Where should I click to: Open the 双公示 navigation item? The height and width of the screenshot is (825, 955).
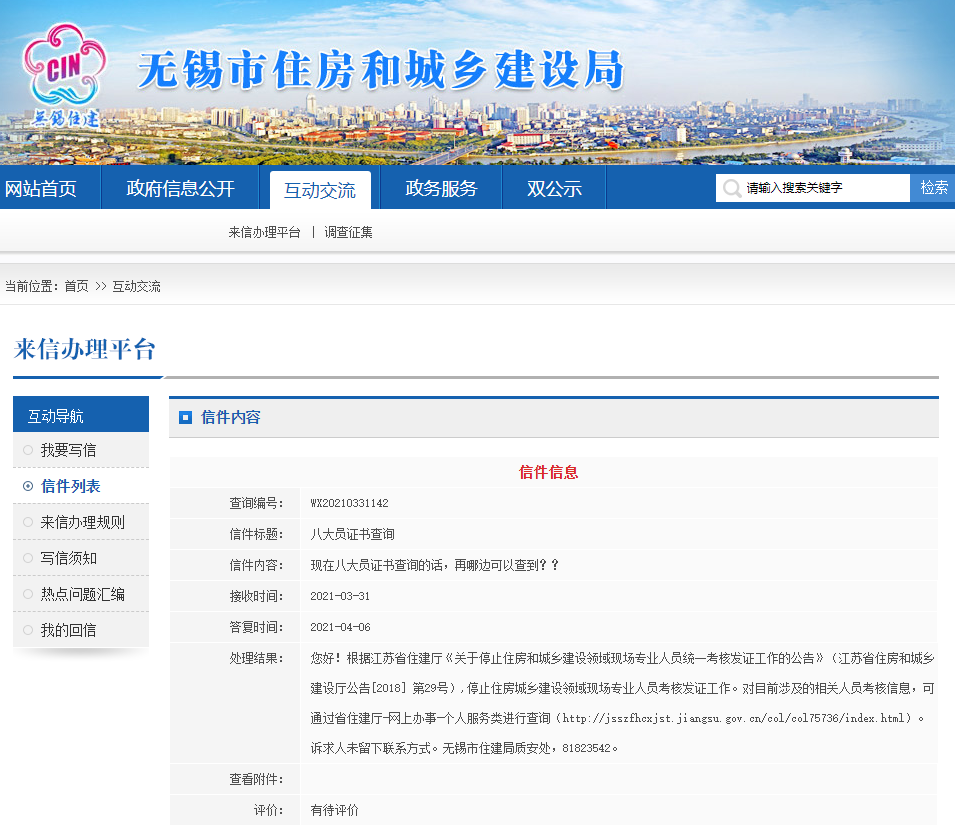(x=555, y=188)
